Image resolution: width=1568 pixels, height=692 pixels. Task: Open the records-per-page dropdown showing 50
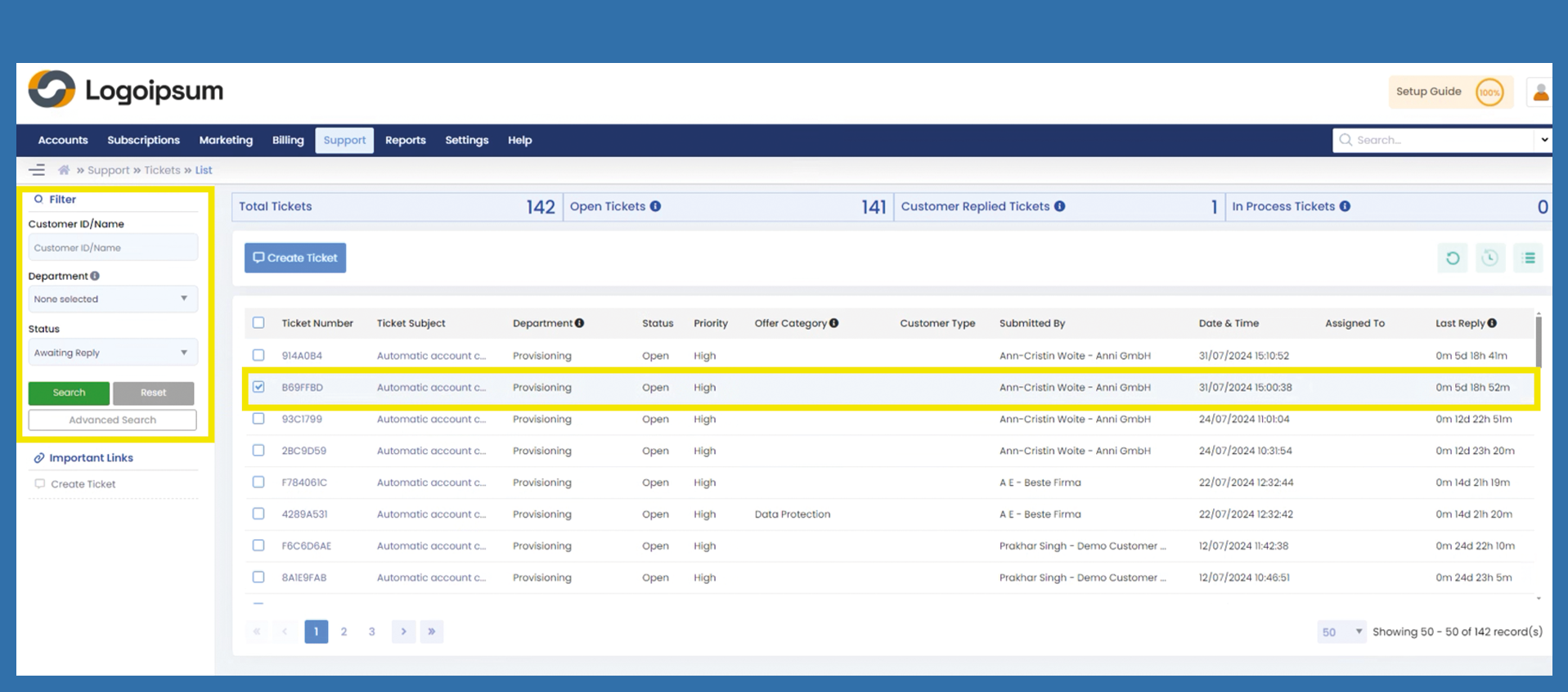[x=1341, y=631]
